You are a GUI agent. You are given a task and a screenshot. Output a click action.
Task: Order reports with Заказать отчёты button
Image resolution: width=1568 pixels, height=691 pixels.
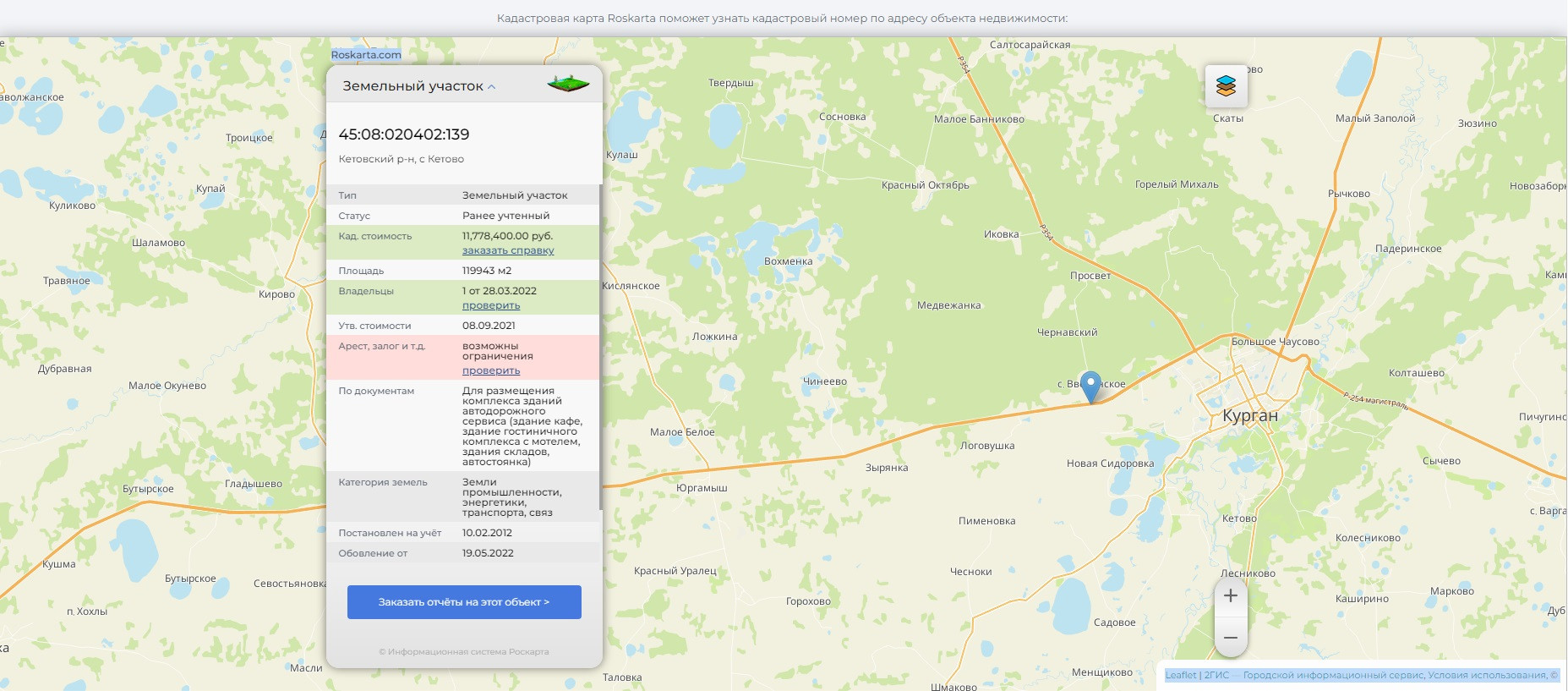tap(464, 602)
